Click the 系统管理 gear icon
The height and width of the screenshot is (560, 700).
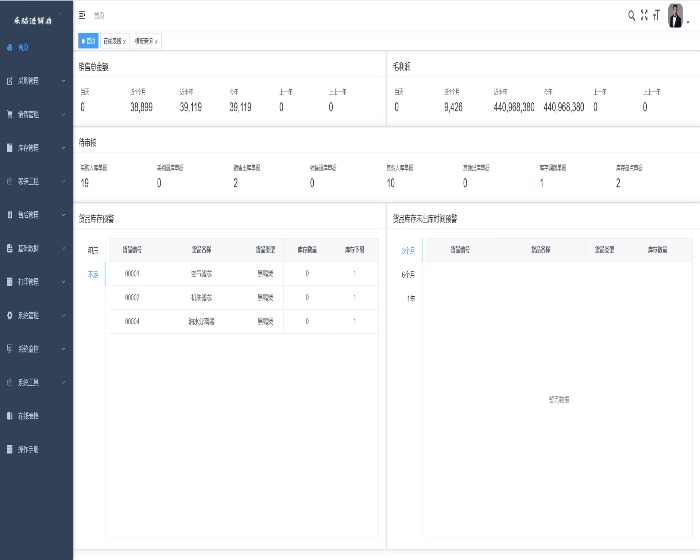click(10, 315)
